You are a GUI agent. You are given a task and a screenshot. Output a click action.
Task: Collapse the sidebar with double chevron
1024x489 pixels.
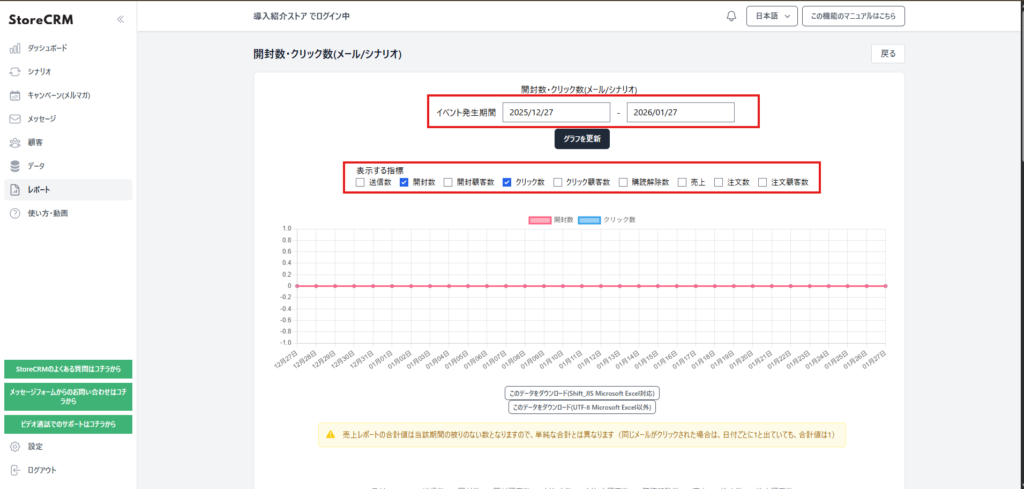(x=120, y=19)
